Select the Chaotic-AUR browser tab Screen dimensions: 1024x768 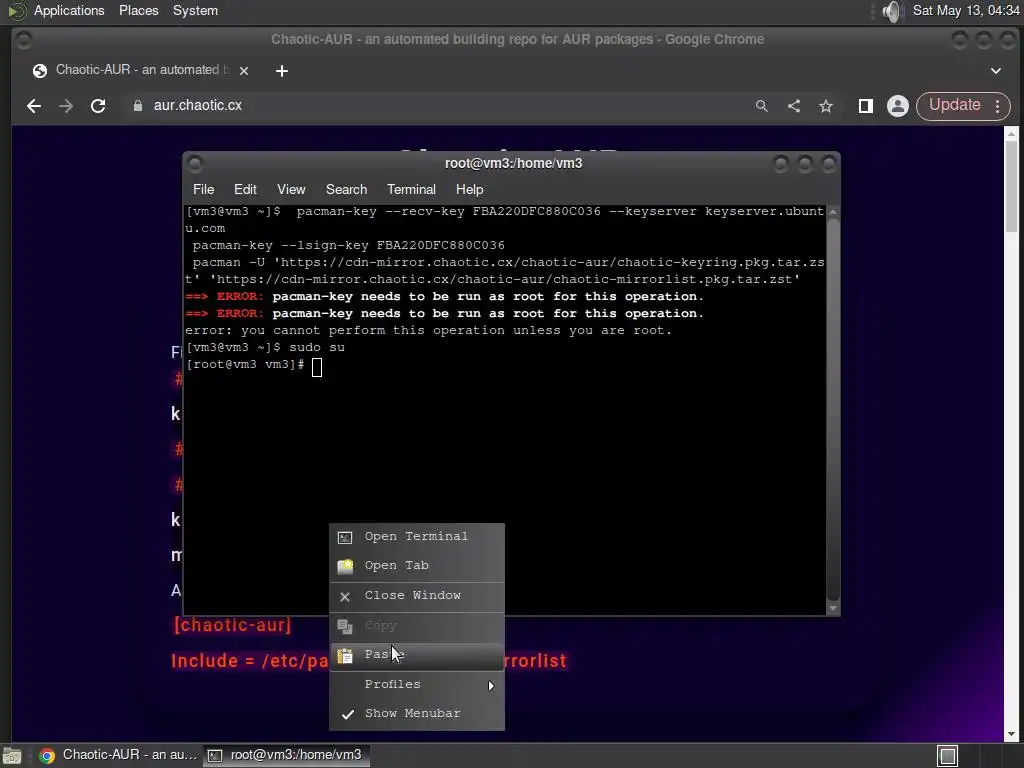pyautogui.click(x=140, y=70)
